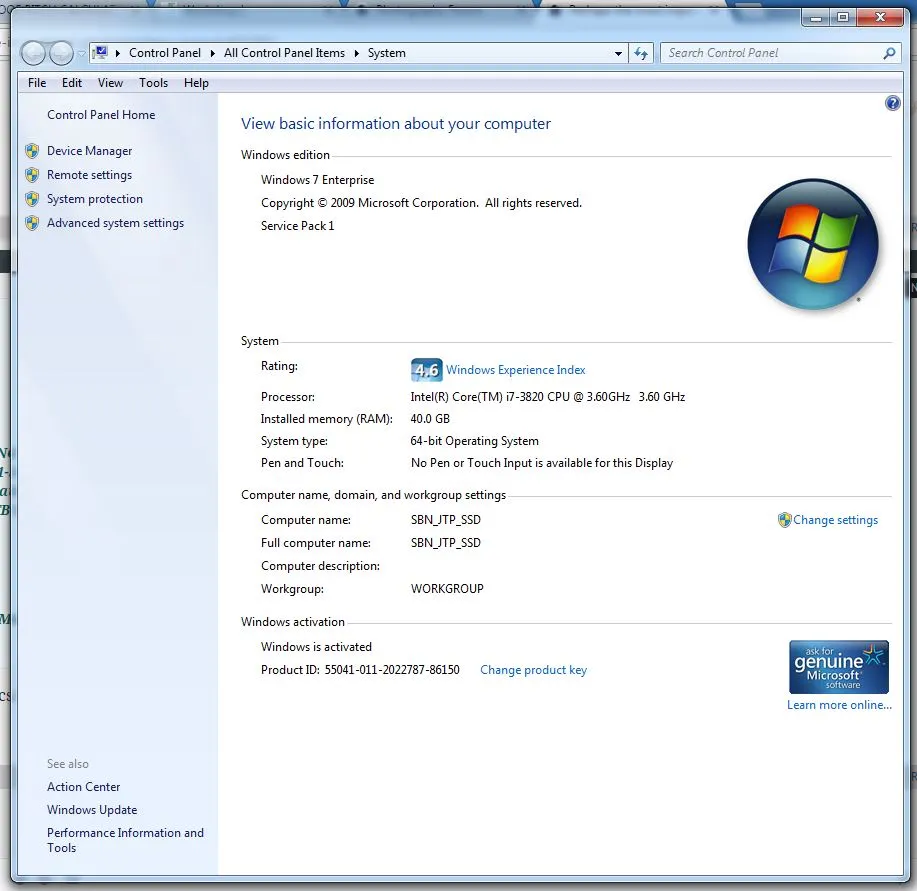Click the Windows 7 Enterprise text
Image resolution: width=917 pixels, height=891 pixels.
coord(318,179)
